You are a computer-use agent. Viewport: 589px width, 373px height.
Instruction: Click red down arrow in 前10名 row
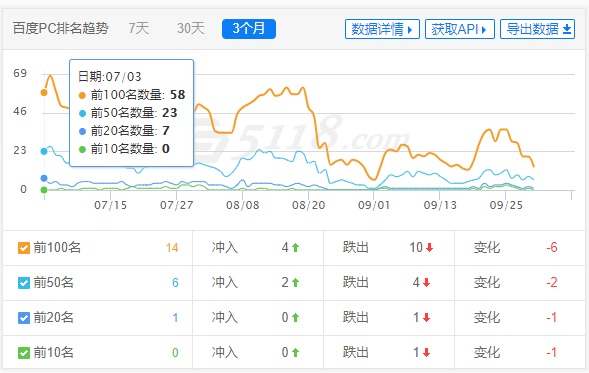[x=426, y=353]
